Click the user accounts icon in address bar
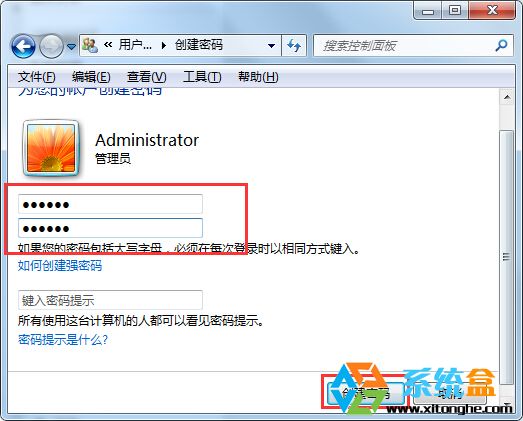Image resolution: width=523 pixels, height=421 pixels. (x=90, y=45)
